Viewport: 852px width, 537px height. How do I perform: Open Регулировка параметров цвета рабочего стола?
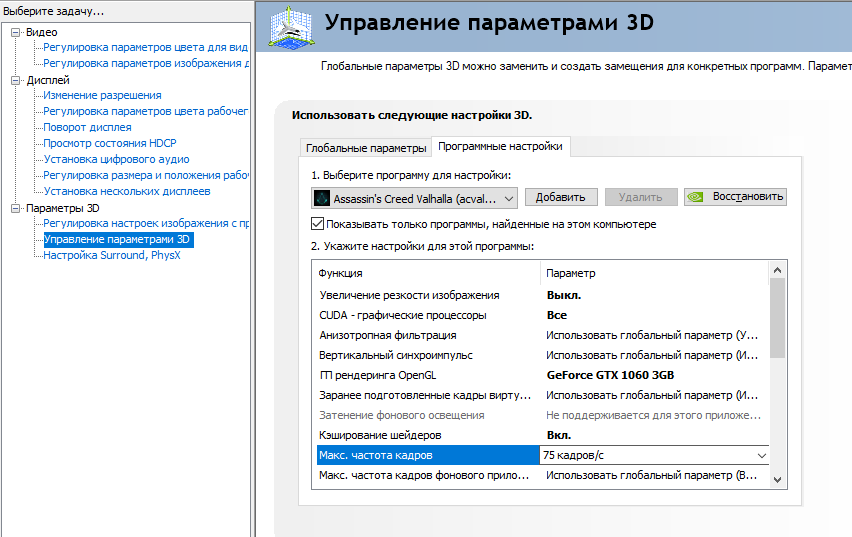[x=145, y=111]
